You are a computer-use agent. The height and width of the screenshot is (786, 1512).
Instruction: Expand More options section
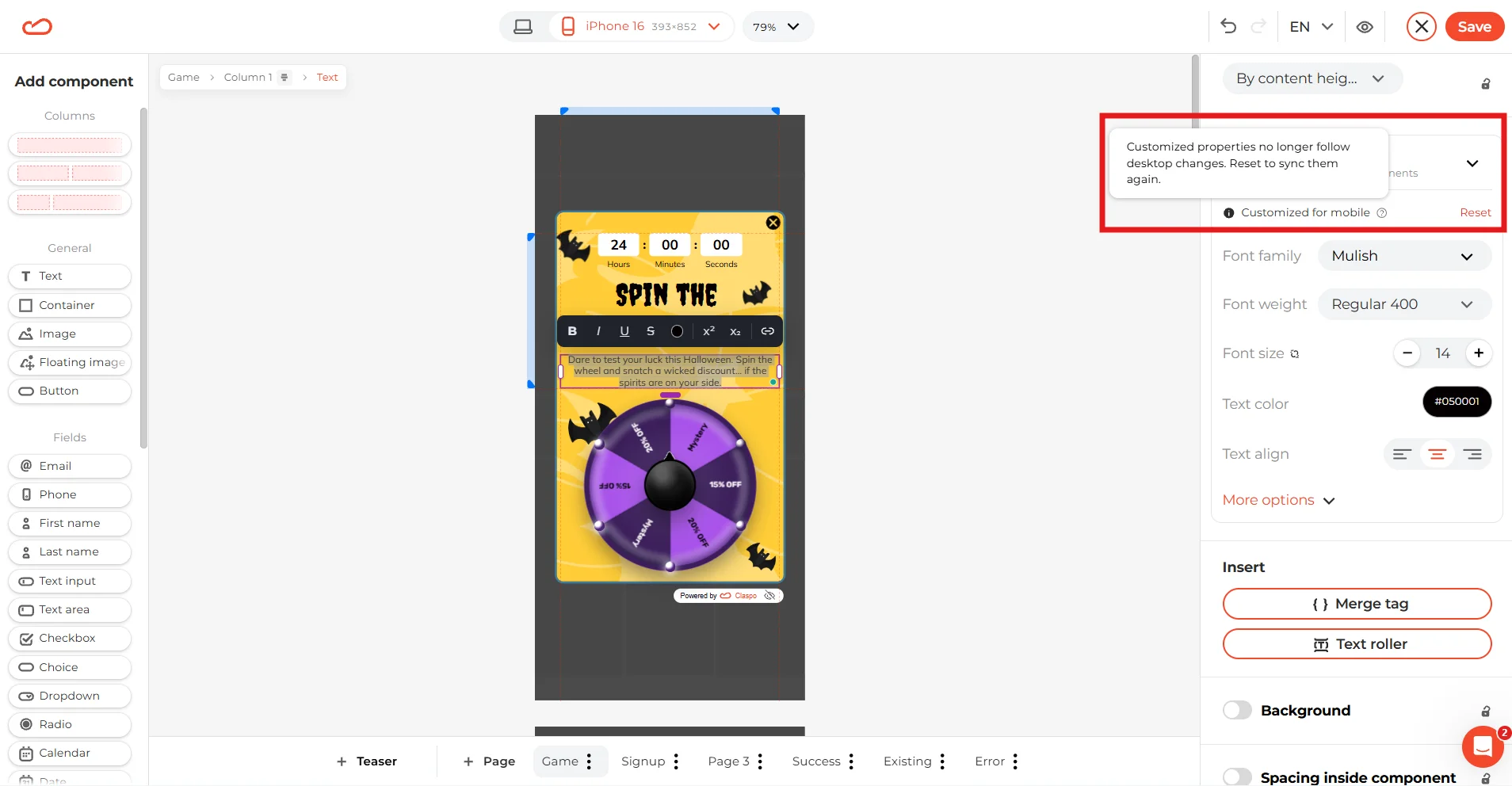(x=1278, y=500)
